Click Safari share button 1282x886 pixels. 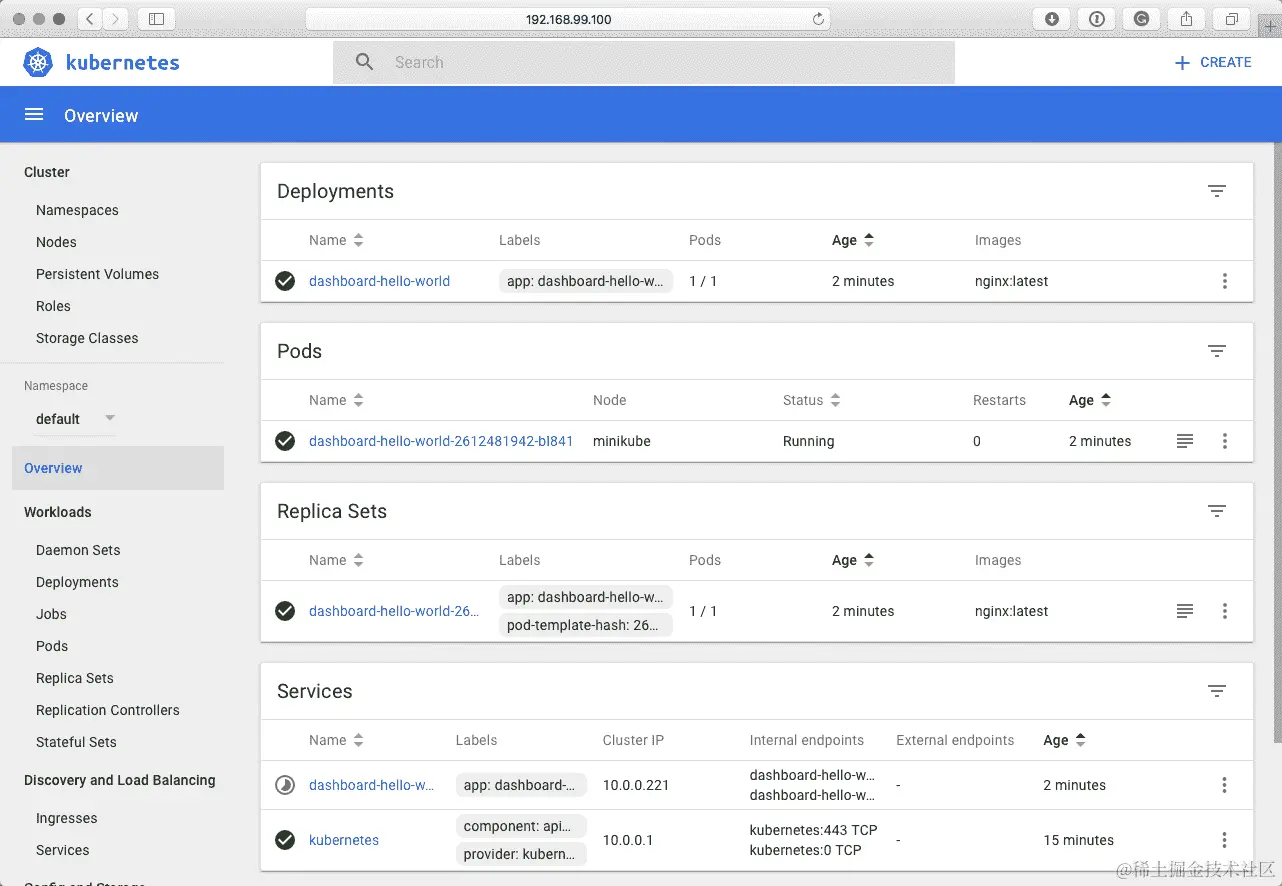pyautogui.click(x=1187, y=19)
